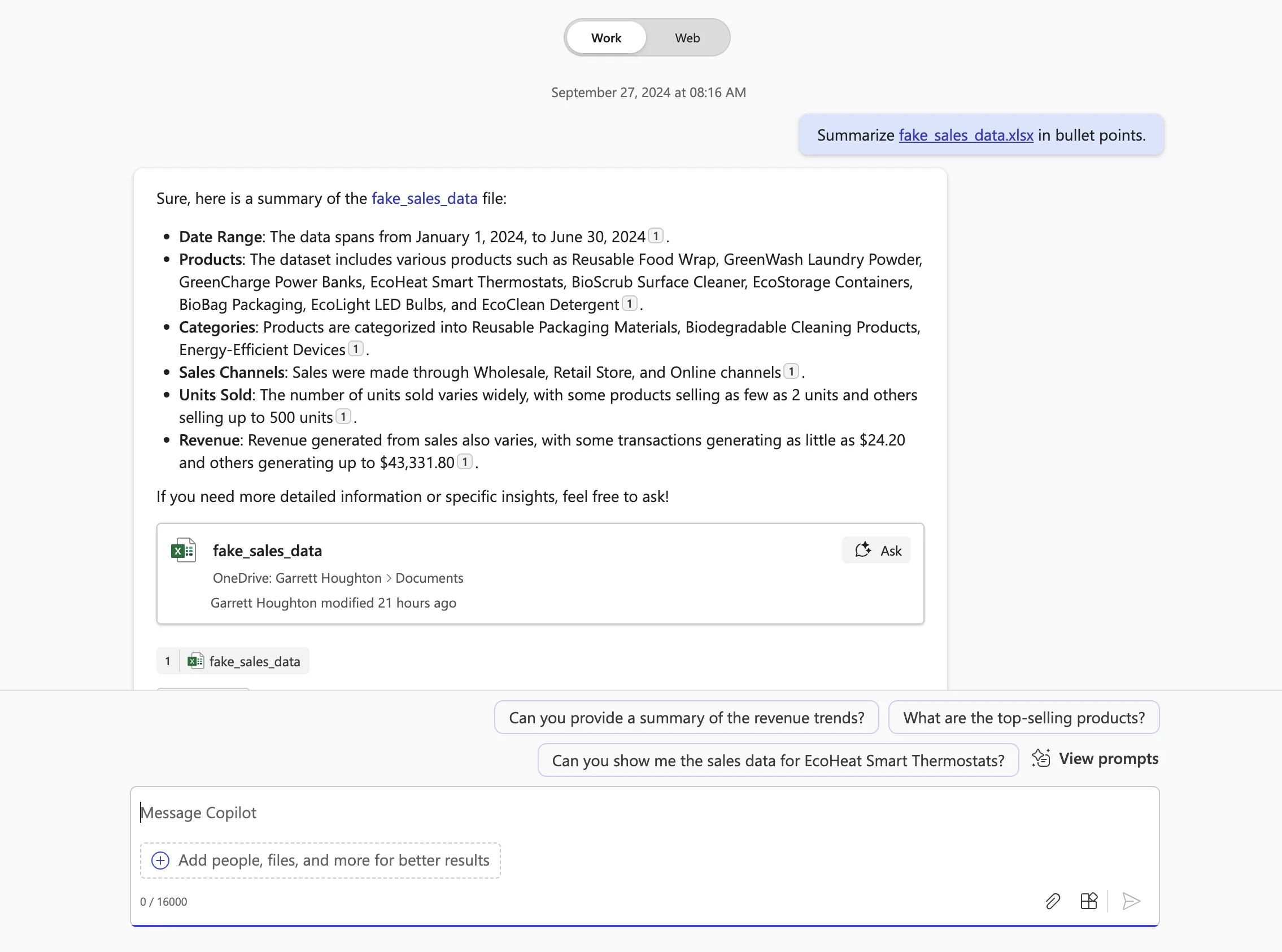
Task: Select top-selling products suggestion
Action: pyautogui.click(x=1024, y=718)
